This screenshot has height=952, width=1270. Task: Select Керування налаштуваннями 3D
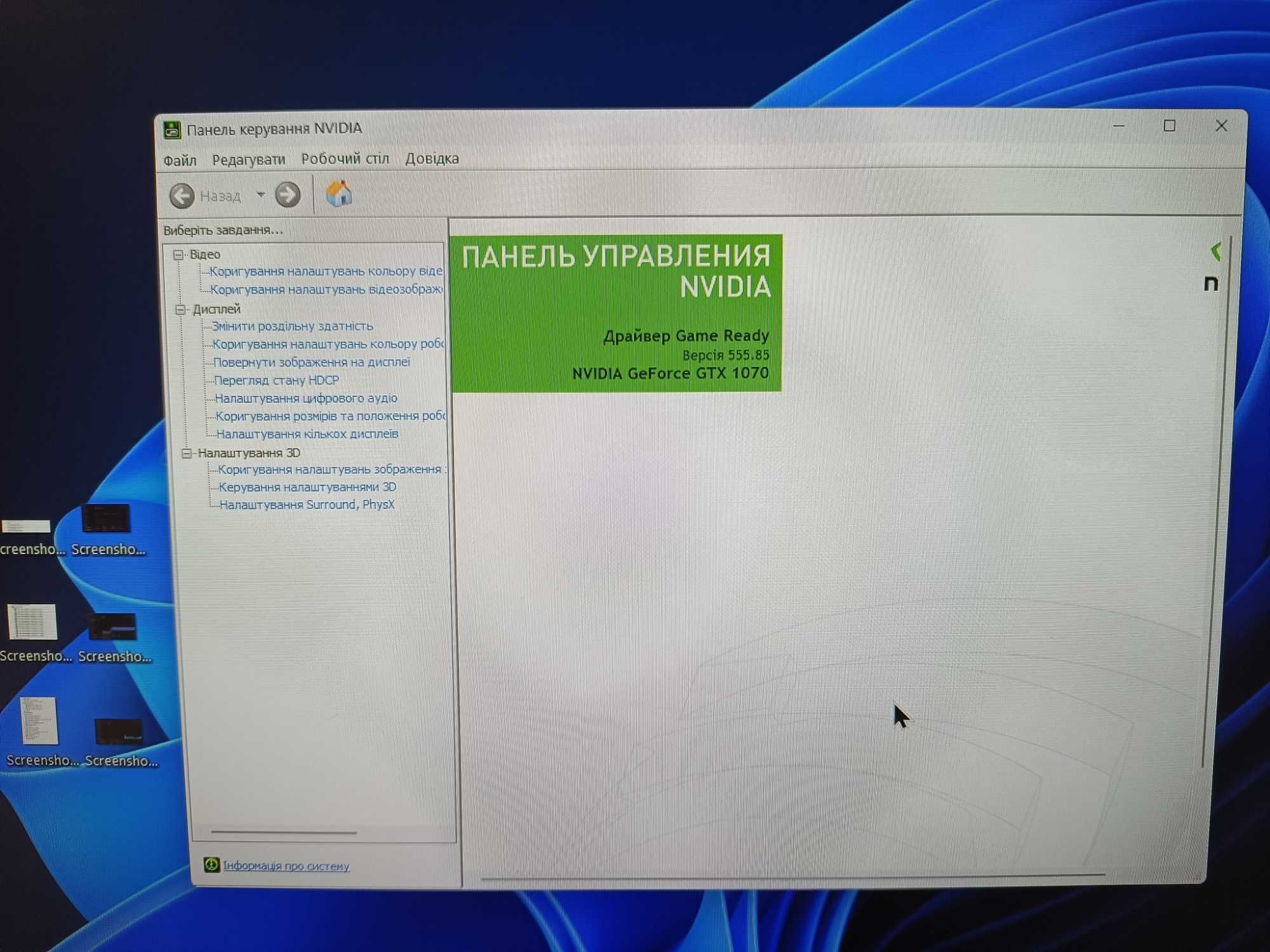(307, 487)
